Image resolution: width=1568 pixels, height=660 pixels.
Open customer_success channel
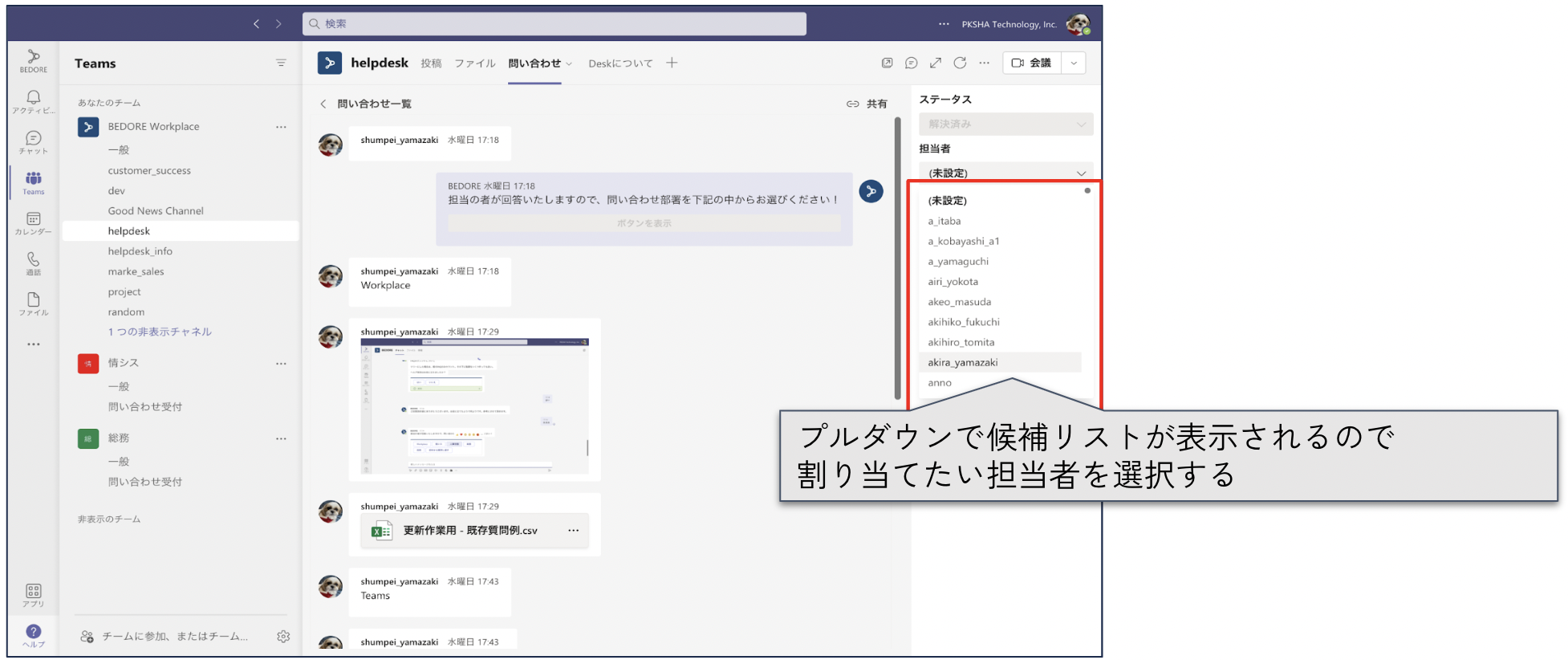coord(149,171)
